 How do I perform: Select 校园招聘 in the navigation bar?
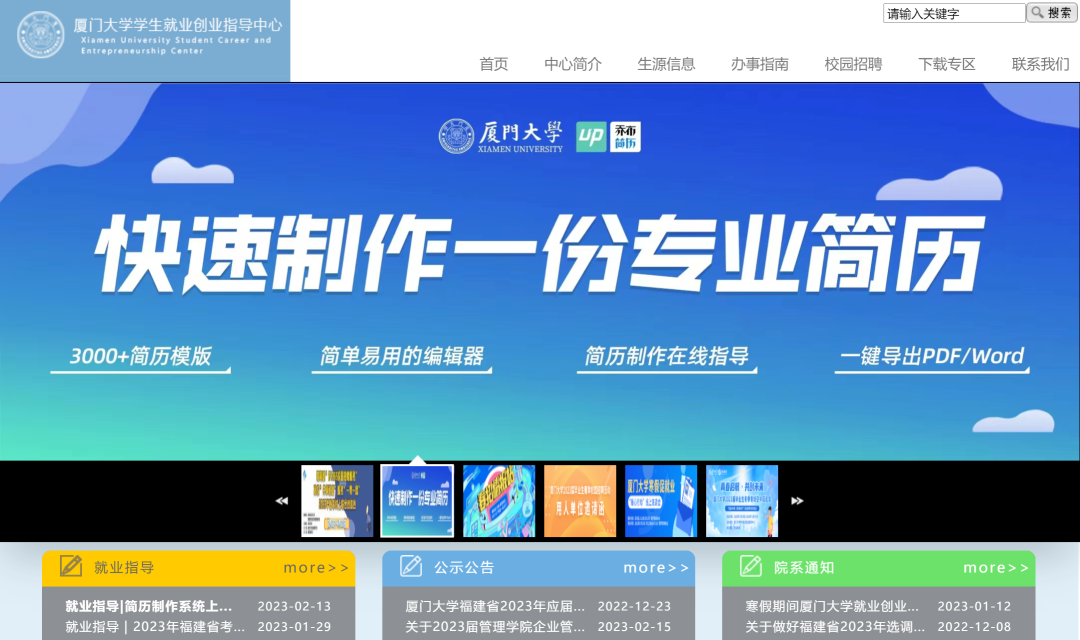(853, 64)
